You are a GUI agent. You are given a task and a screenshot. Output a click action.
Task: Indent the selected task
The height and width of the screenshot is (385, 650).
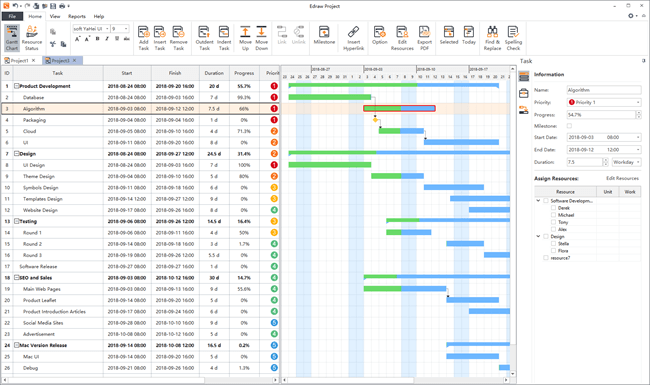click(x=224, y=38)
